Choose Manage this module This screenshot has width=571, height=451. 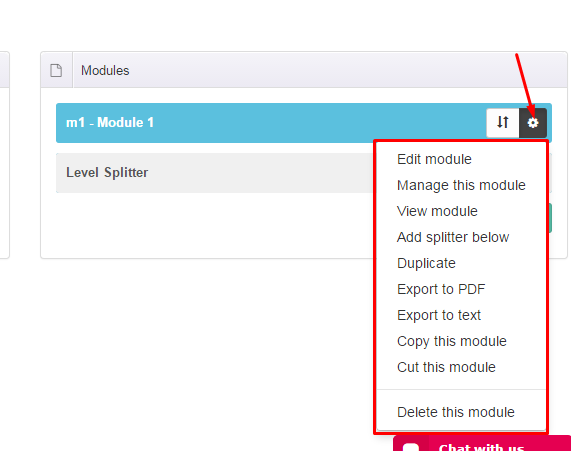[x=461, y=185]
